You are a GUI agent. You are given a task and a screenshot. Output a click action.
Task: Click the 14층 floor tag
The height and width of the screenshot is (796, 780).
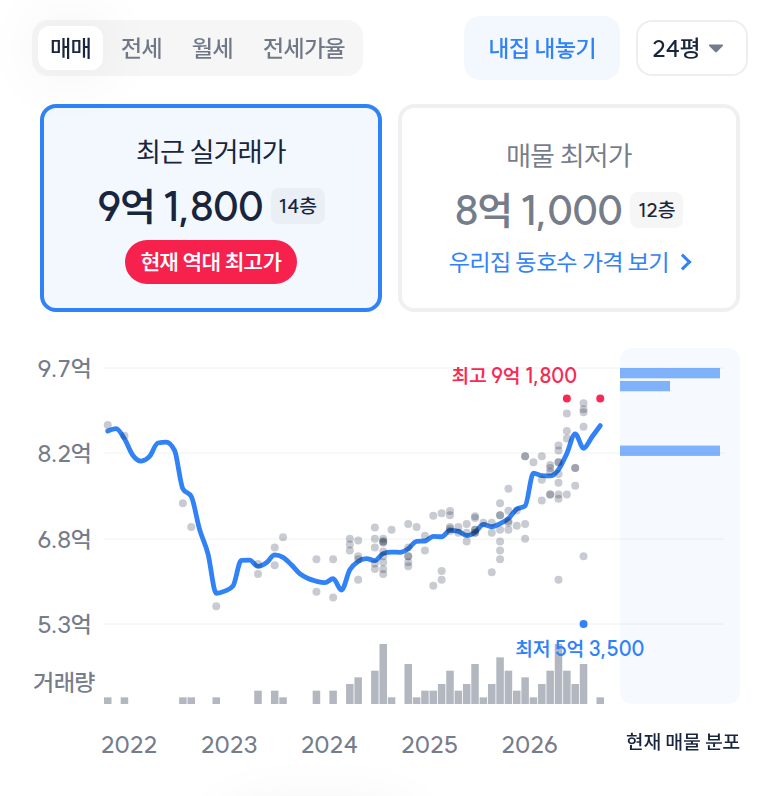pos(298,206)
